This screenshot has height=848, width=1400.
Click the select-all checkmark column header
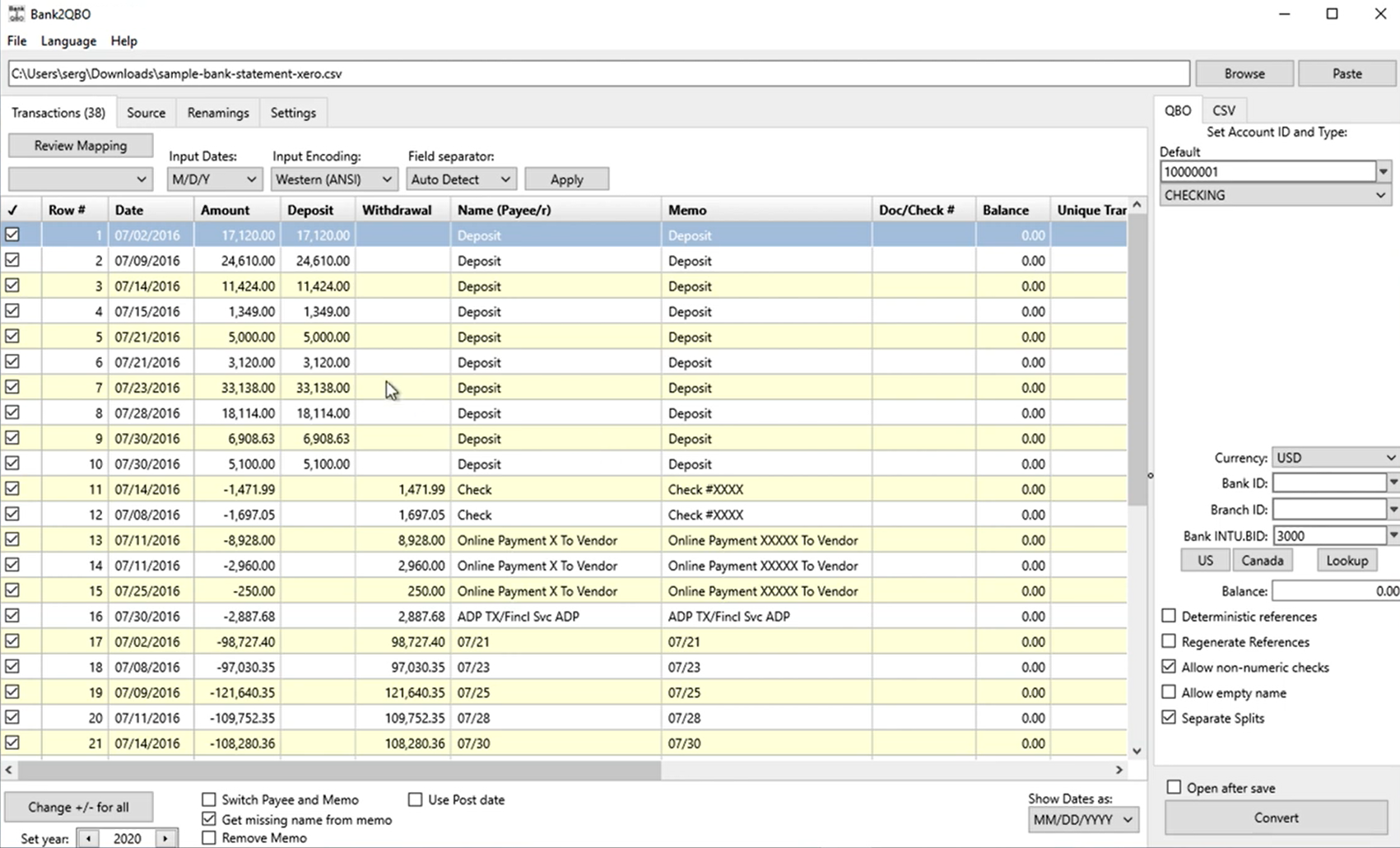tap(12, 210)
